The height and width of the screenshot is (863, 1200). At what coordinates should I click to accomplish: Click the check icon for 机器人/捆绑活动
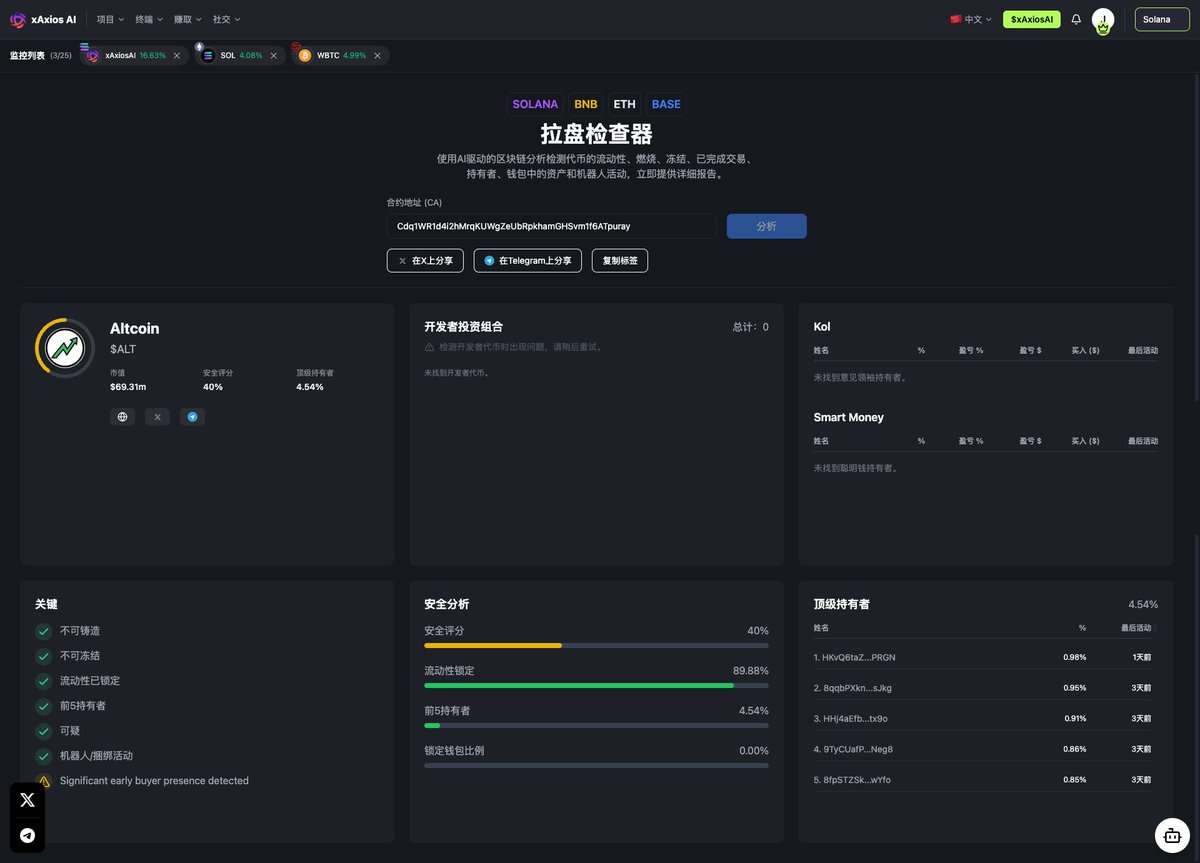44,756
